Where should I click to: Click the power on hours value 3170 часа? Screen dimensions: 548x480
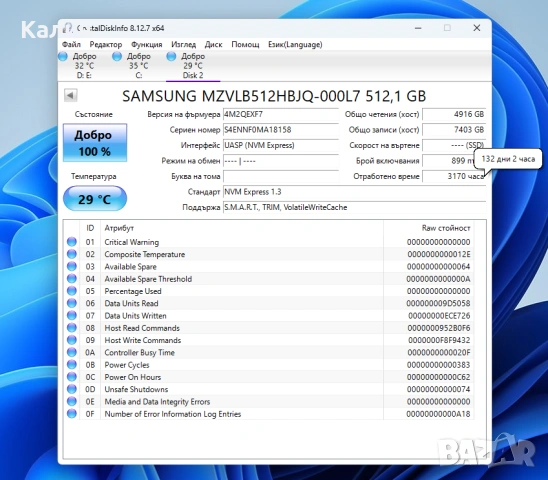point(454,176)
